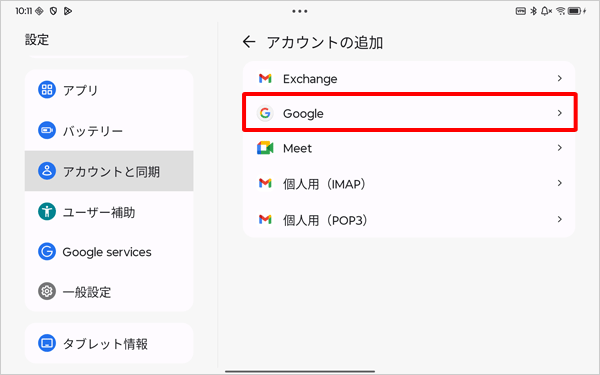600x375 pixels.
Task: Open タブレット情報 in the sidebar
Action: [109, 343]
